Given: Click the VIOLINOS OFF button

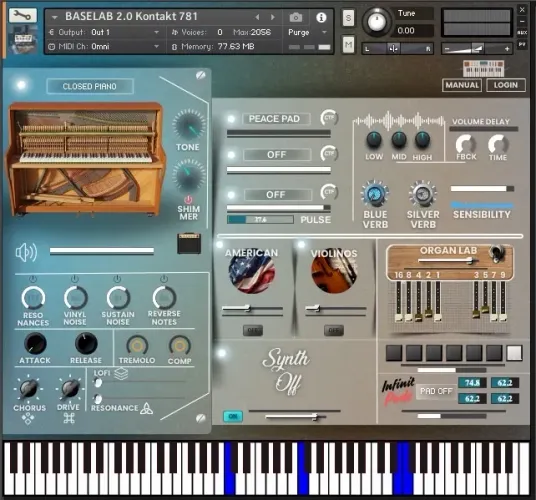Looking at the screenshot, I should click(x=334, y=330).
